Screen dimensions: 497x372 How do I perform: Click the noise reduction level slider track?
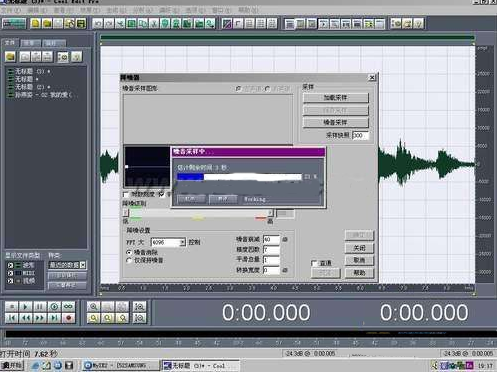click(x=199, y=212)
